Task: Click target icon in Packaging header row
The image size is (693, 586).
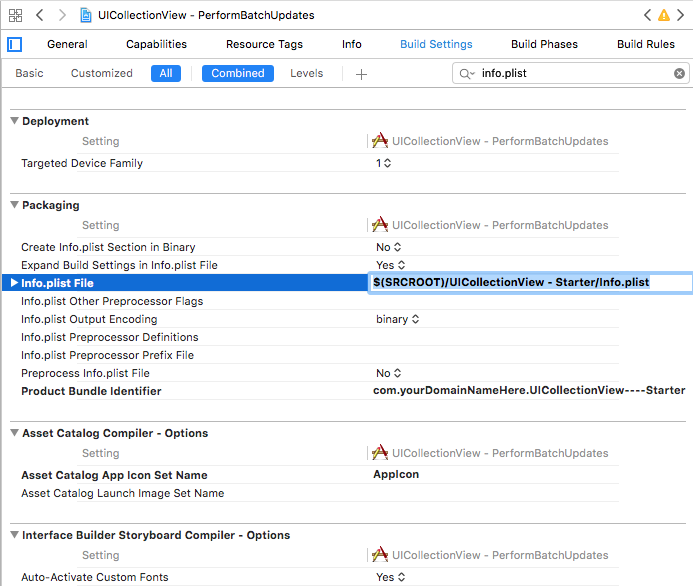Action: [x=380, y=225]
